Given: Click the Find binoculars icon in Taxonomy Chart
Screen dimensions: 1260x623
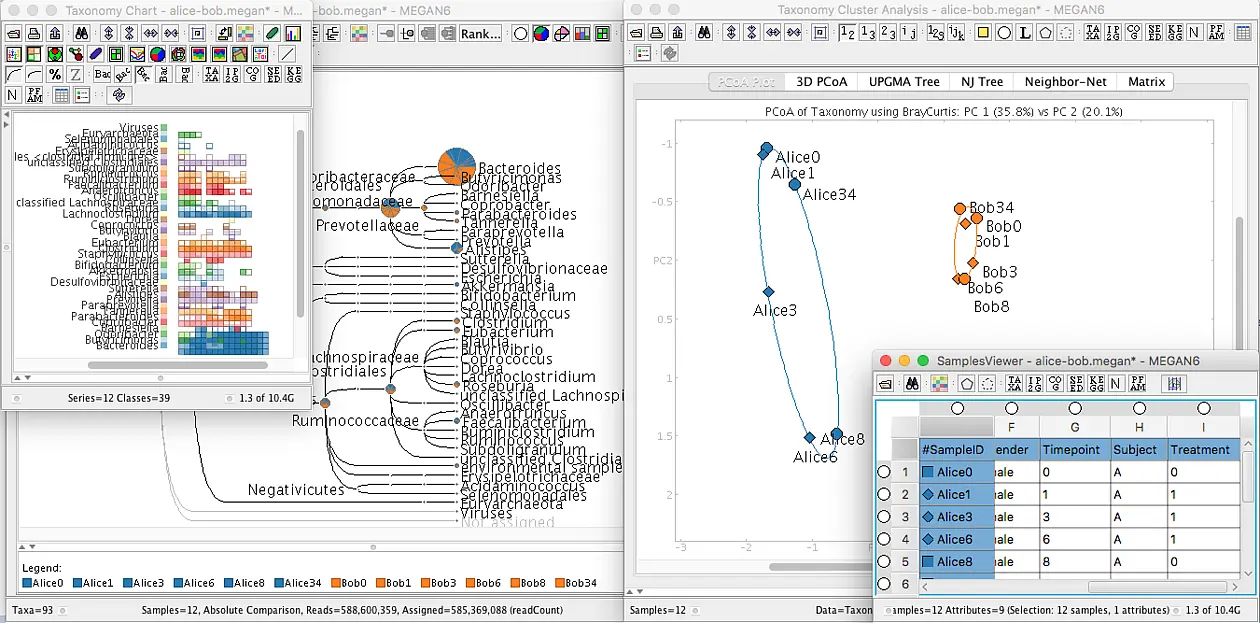Looking at the screenshot, I should click(82, 33).
